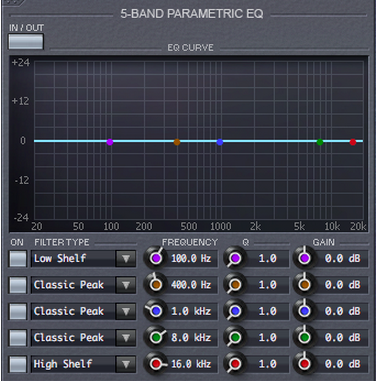
Task: Click the blue 1.0 kHz frequency knob
Action: click(x=155, y=311)
